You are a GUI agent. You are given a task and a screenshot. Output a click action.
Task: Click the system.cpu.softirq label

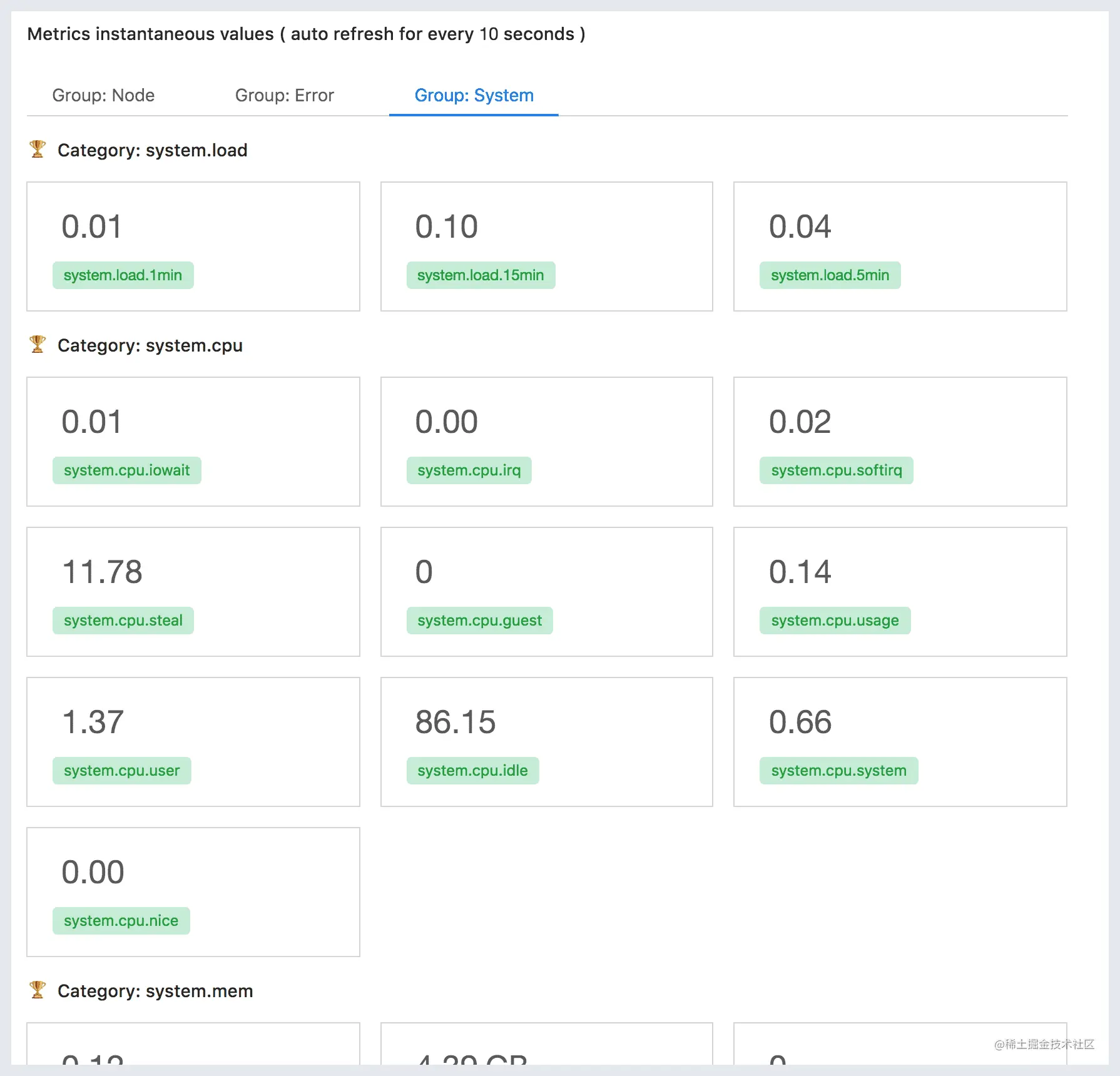[x=837, y=470]
